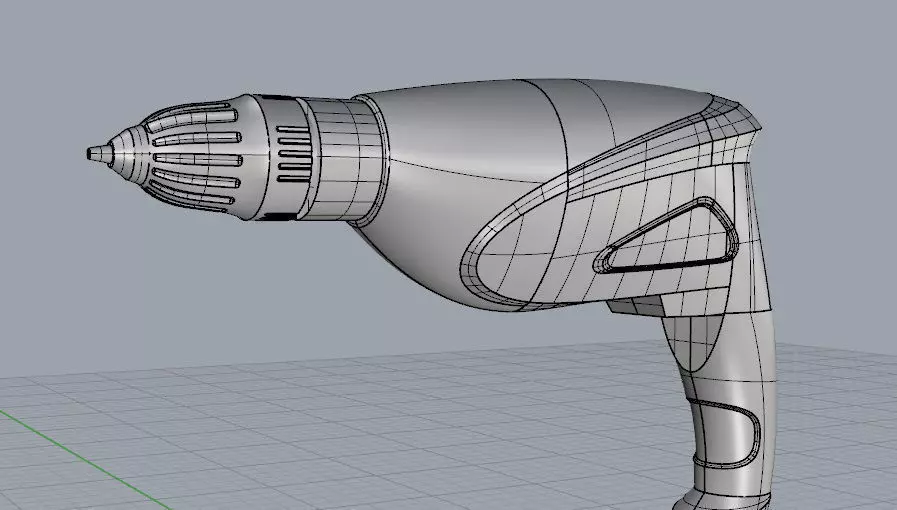Image resolution: width=897 pixels, height=510 pixels.
Task: Select the drill's pointed tip
Action: [x=100, y=154]
